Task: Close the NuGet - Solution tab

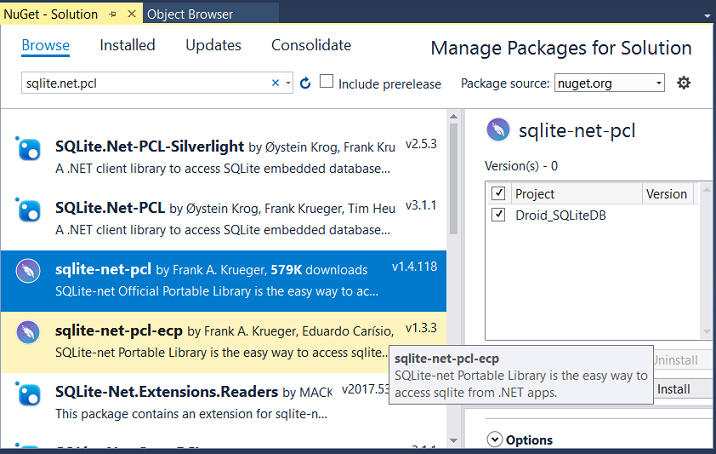Action: (132, 14)
